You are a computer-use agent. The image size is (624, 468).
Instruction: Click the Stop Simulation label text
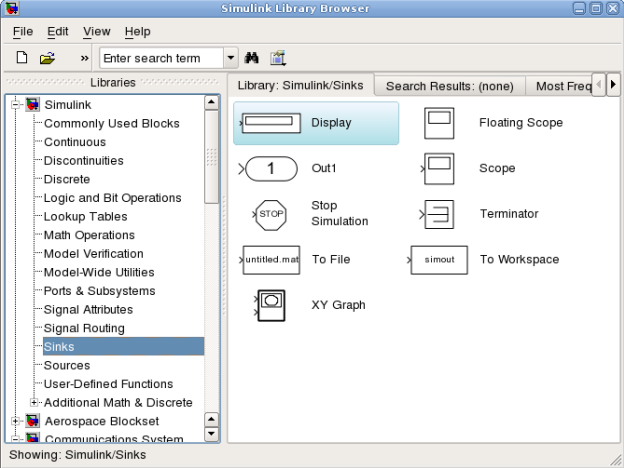[x=339, y=213]
